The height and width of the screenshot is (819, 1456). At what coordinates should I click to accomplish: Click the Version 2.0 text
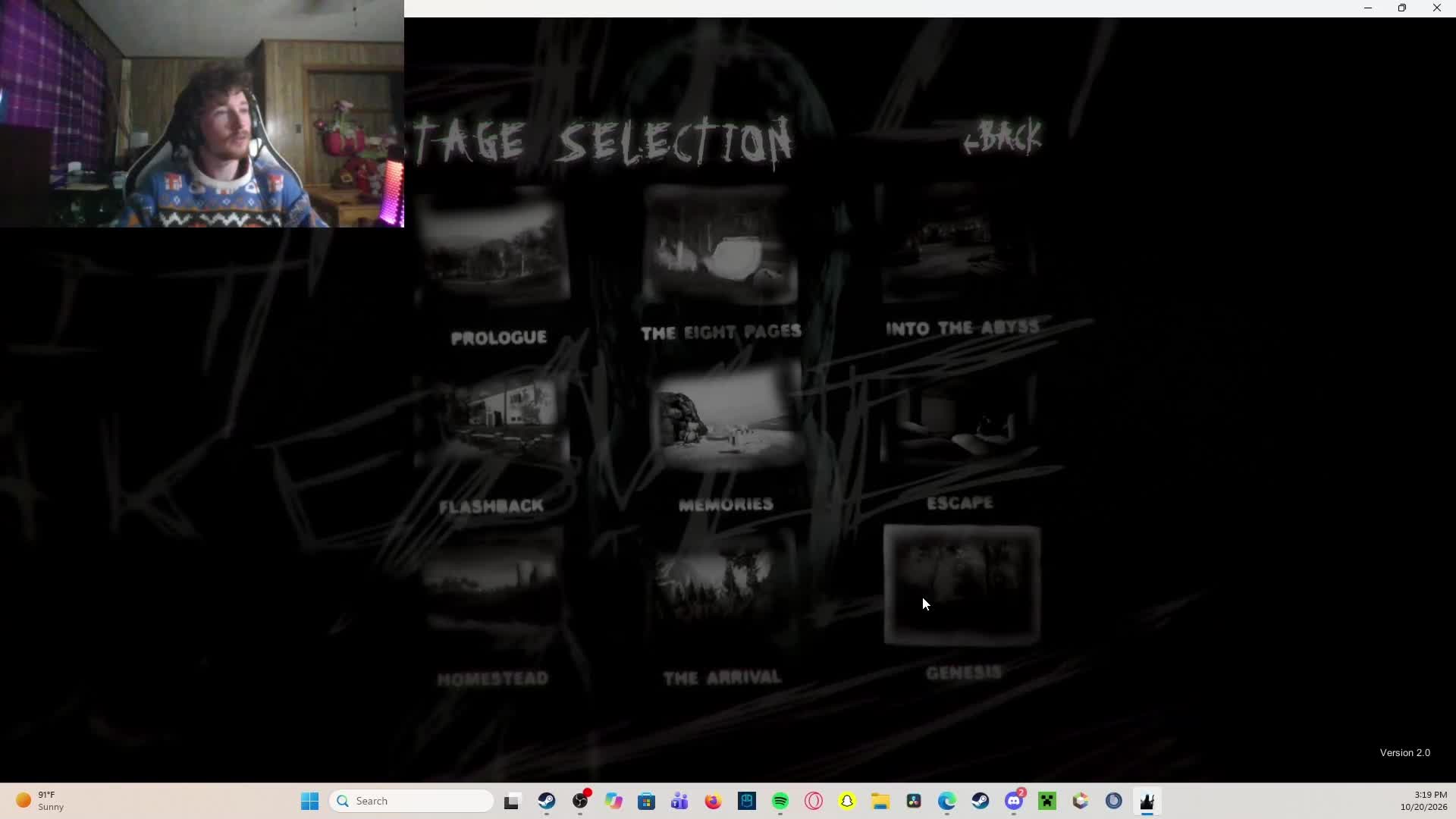click(x=1405, y=753)
